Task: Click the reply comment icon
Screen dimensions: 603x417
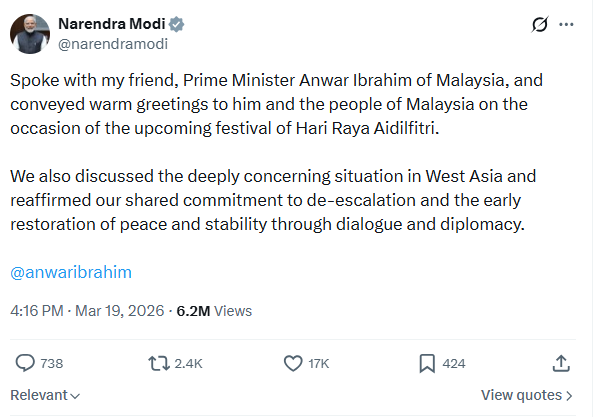Action: 26,363
